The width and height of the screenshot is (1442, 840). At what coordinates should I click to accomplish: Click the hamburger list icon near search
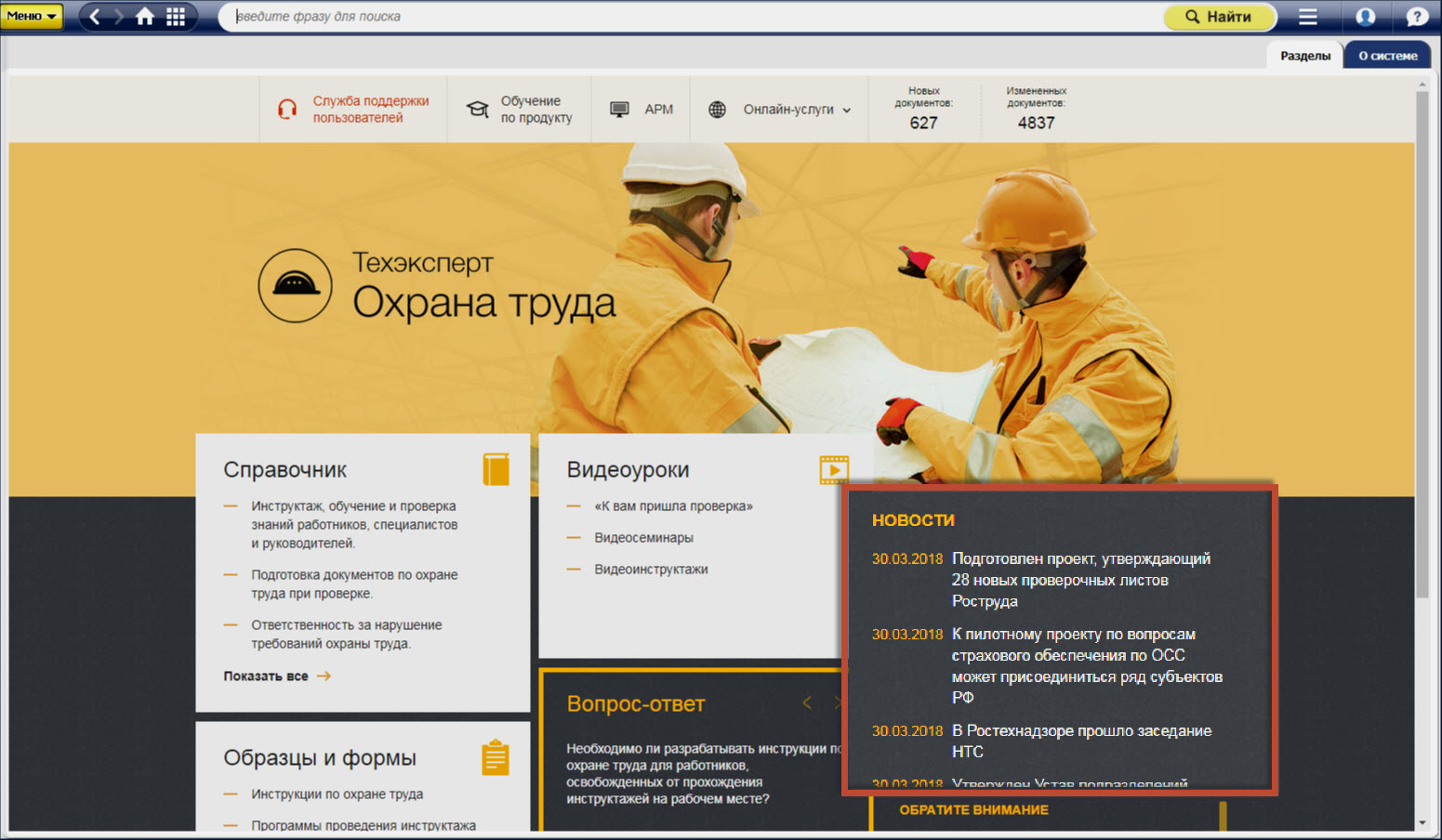tap(1307, 17)
